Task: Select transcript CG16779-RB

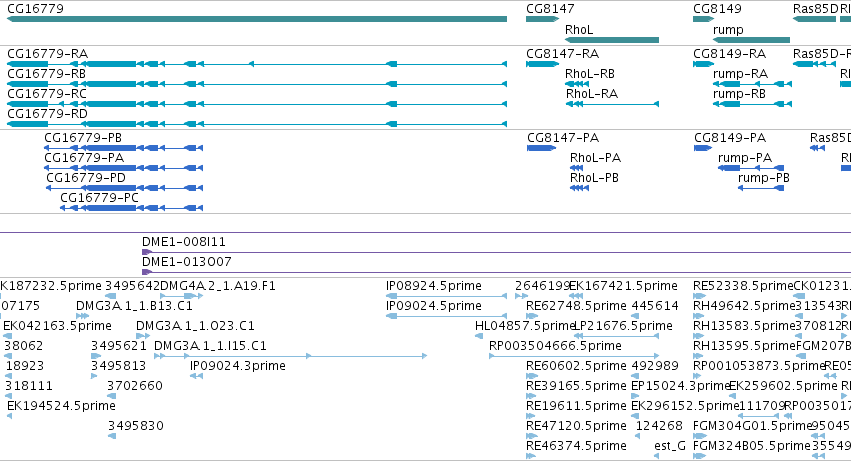Action: coord(257,84)
